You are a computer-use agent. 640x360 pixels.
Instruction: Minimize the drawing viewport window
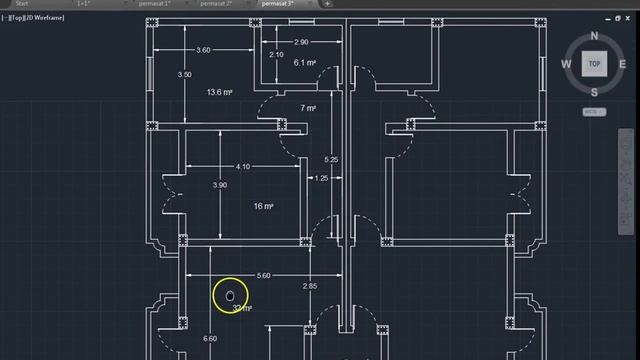[608, 19]
